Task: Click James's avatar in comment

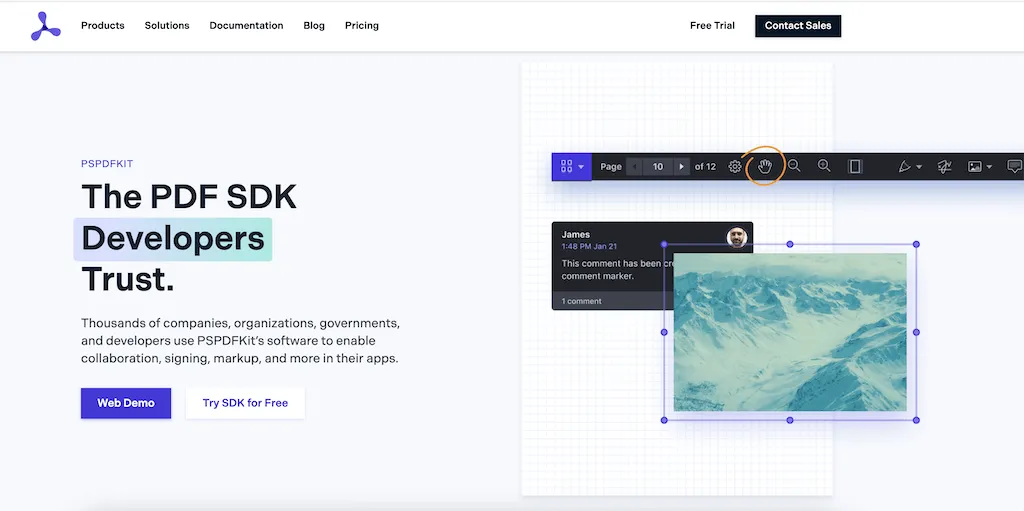Action: pyautogui.click(x=737, y=237)
